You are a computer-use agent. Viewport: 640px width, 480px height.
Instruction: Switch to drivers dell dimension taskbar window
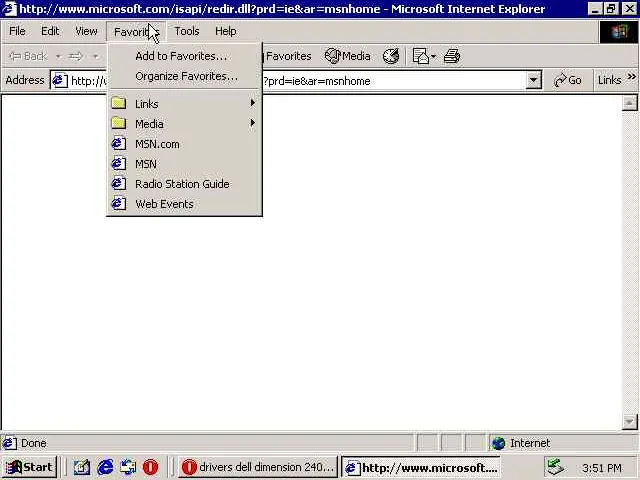coord(258,467)
